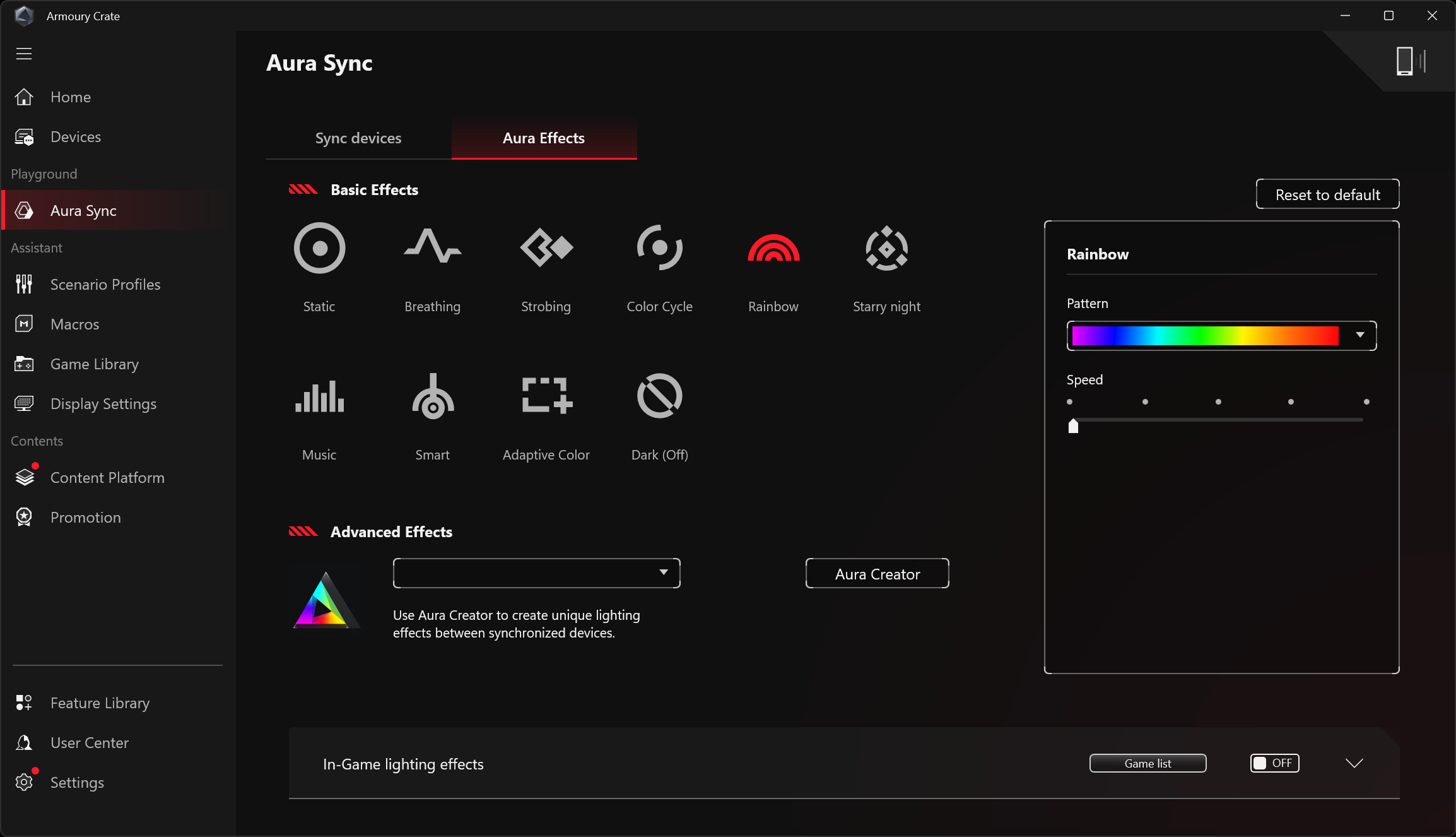
Task: Click Reset to default button
Action: [1327, 194]
